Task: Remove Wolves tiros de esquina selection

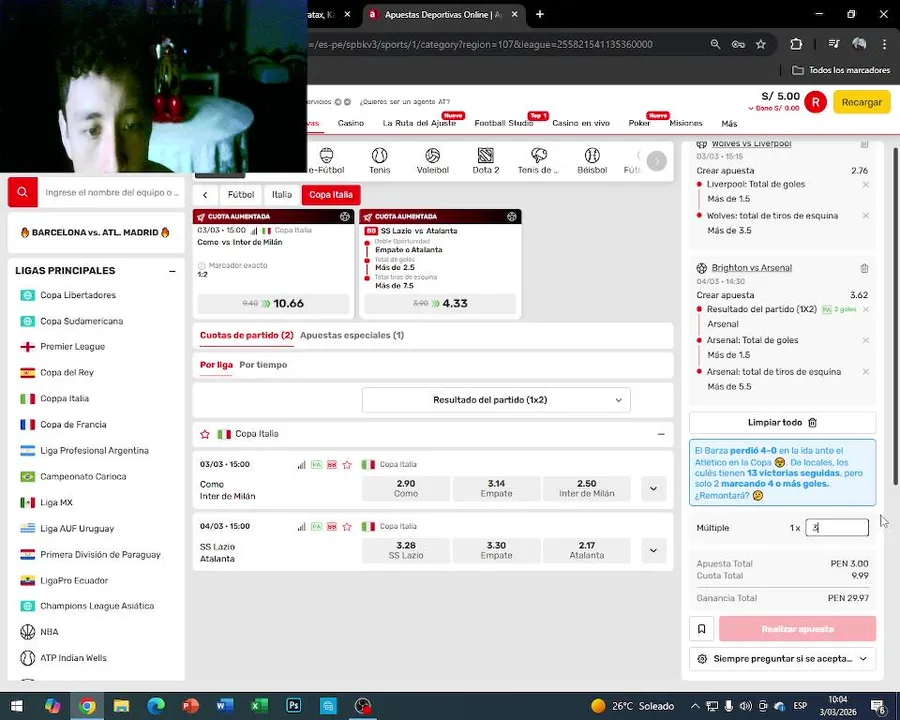Action: pyautogui.click(x=866, y=216)
